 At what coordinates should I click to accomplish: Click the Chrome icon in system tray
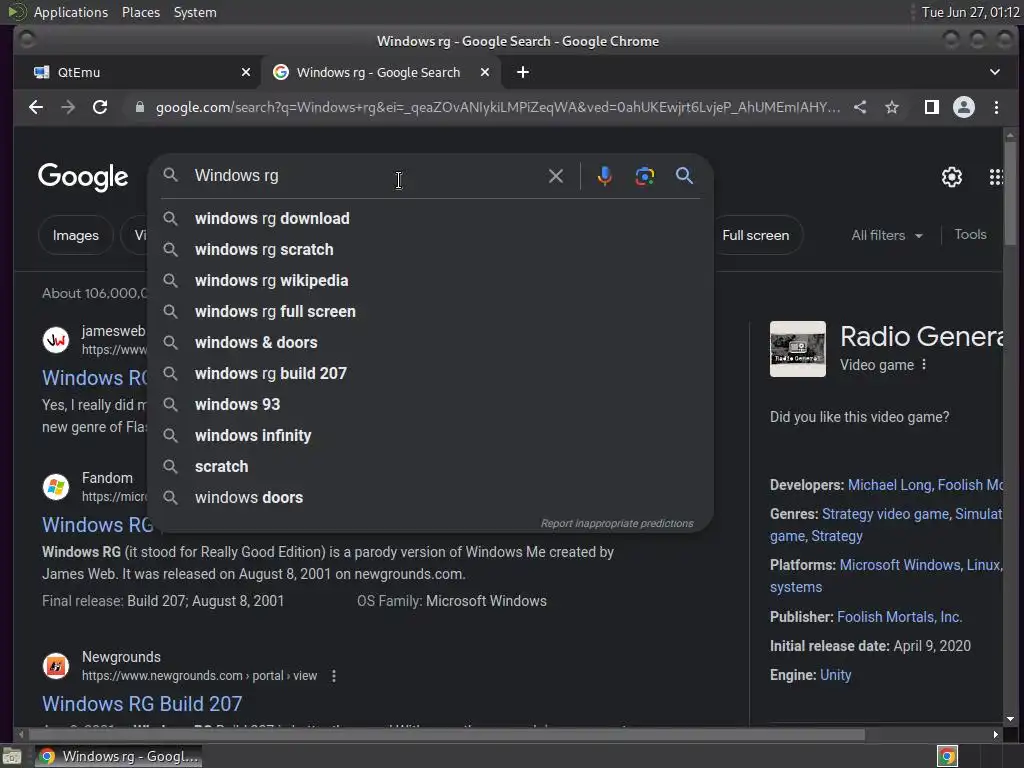coord(947,756)
